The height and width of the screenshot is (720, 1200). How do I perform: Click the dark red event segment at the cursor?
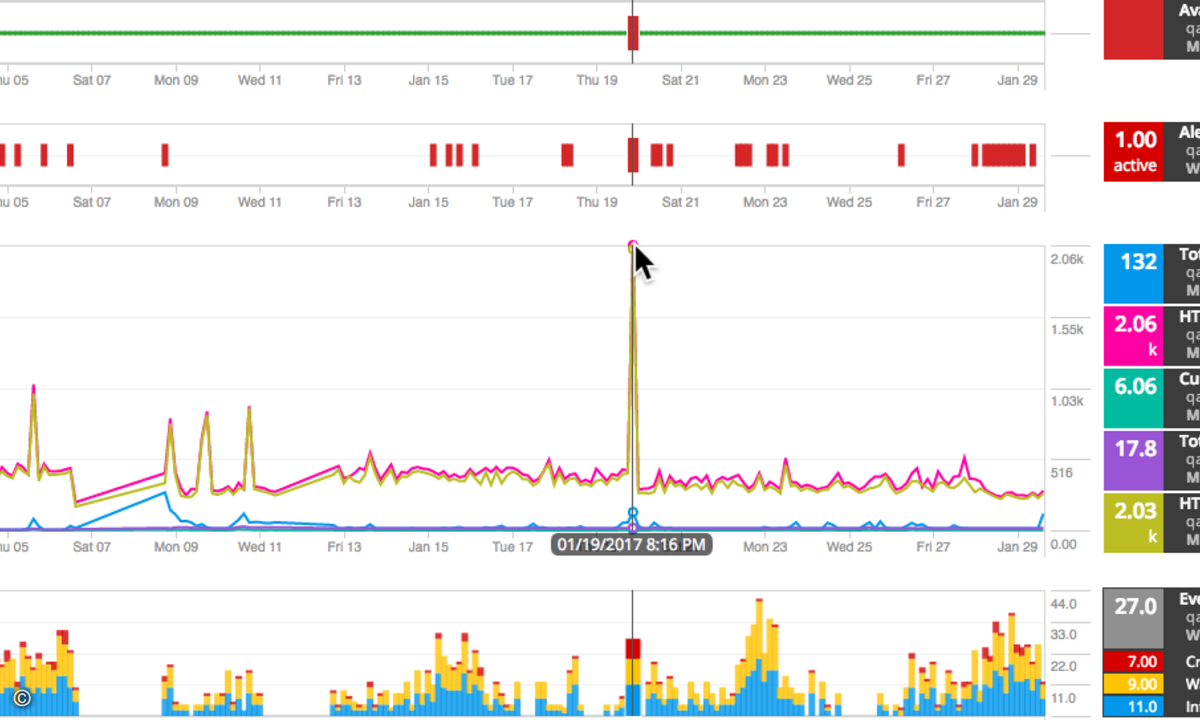click(x=633, y=648)
